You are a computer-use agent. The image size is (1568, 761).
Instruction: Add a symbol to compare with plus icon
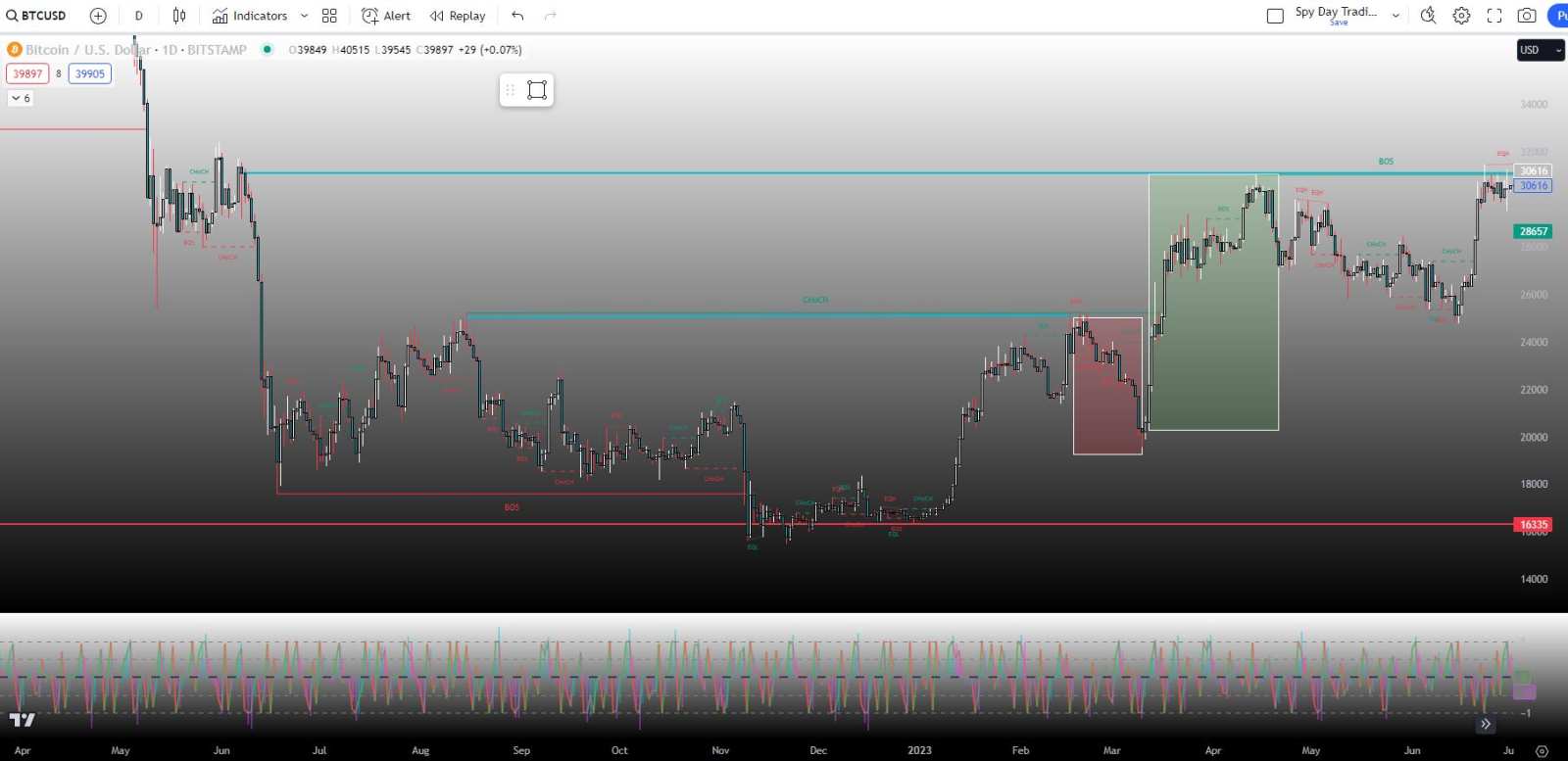(x=98, y=16)
